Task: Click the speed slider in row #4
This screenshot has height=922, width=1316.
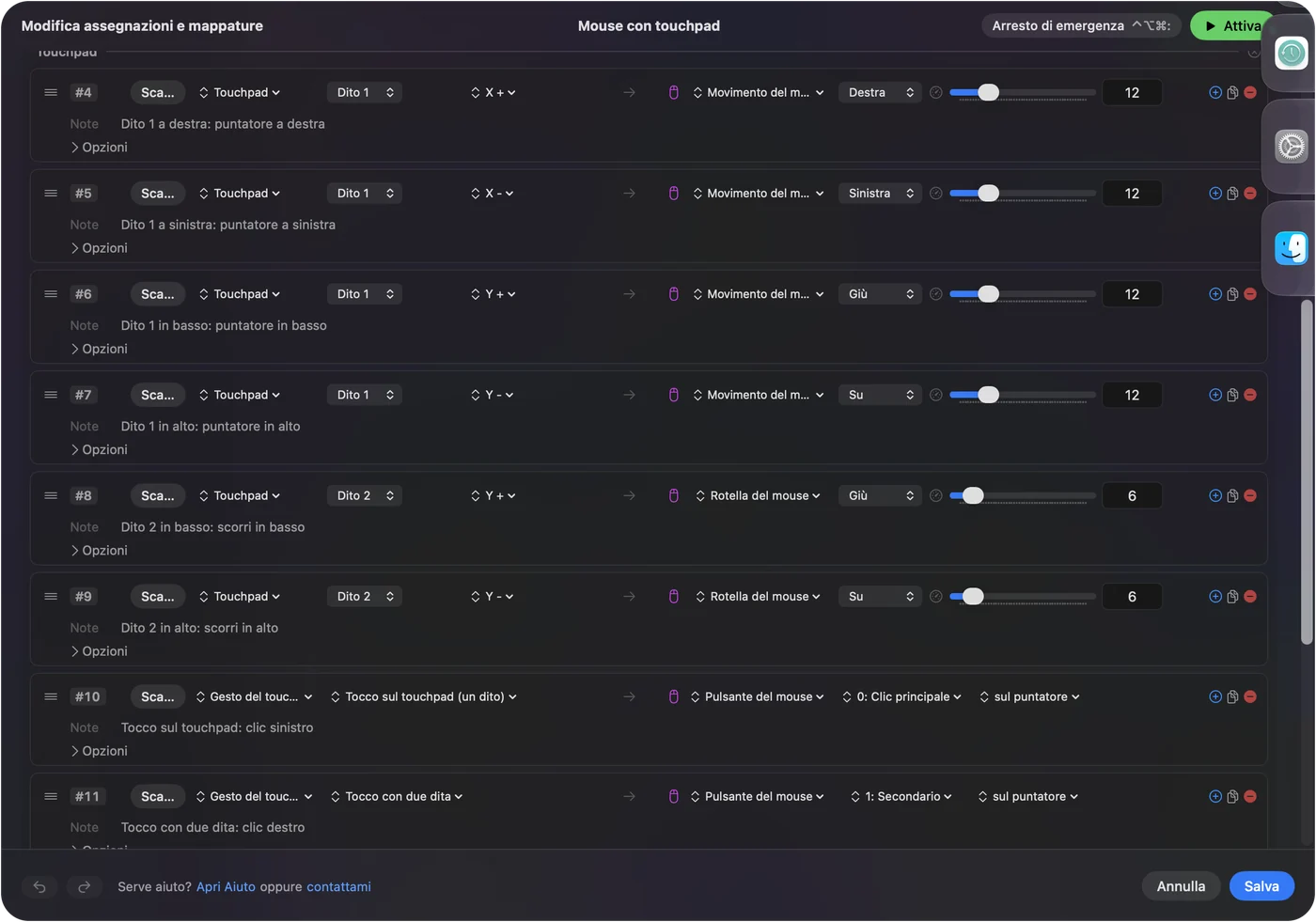Action: coord(1023,92)
